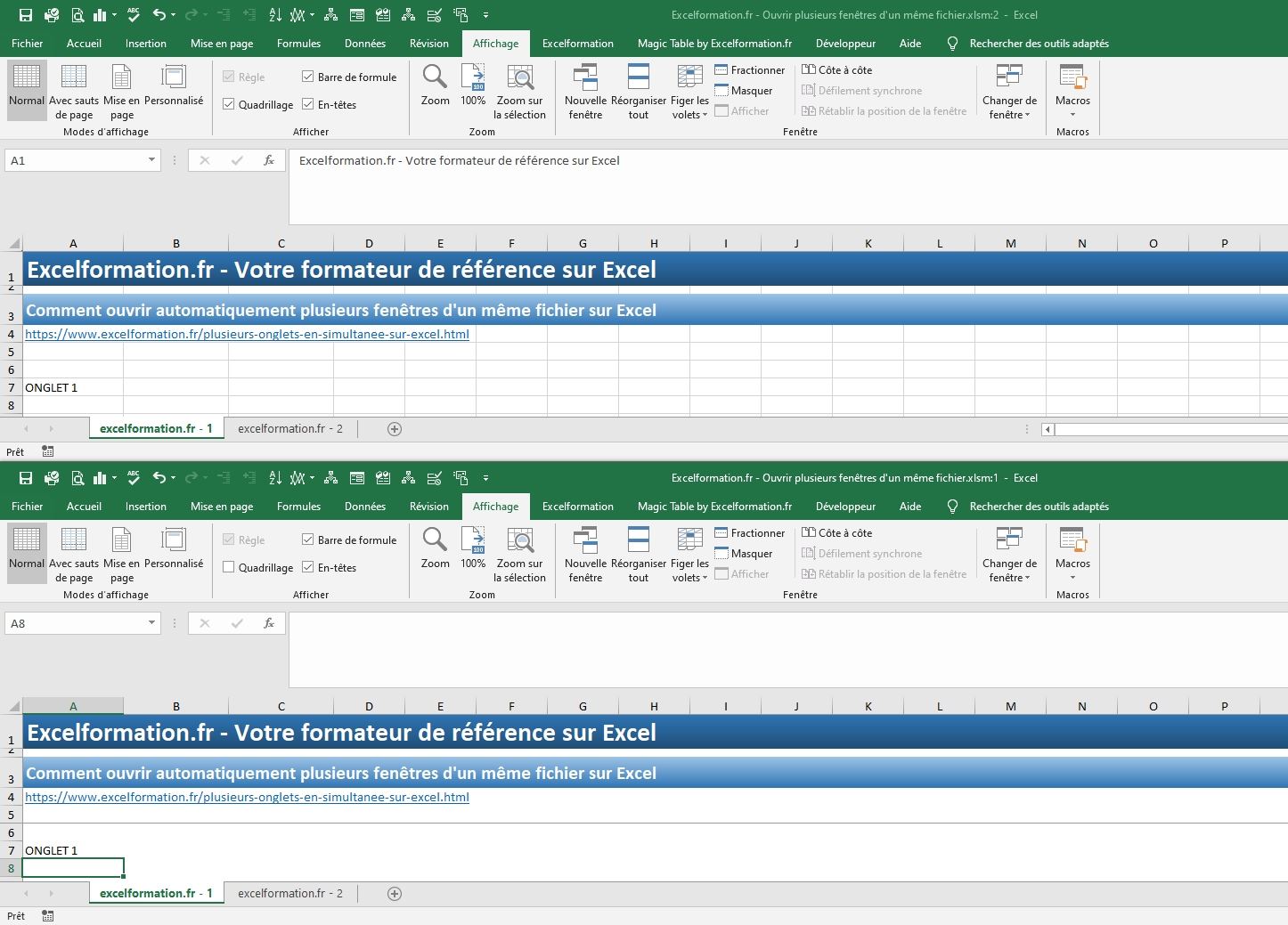
Task: Click Select All corner in bottom window
Action: (13, 706)
